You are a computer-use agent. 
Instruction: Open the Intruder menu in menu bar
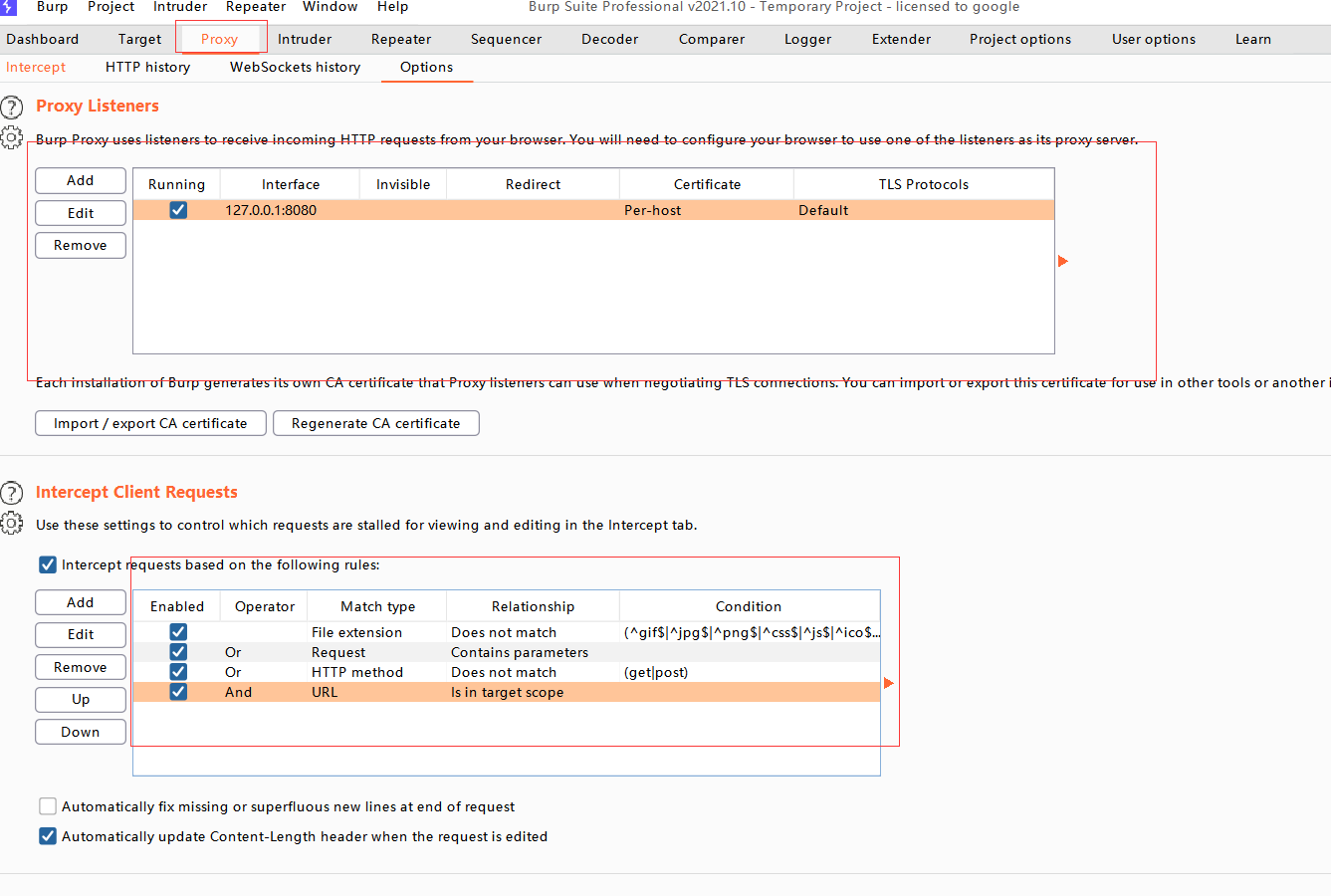tap(180, 7)
